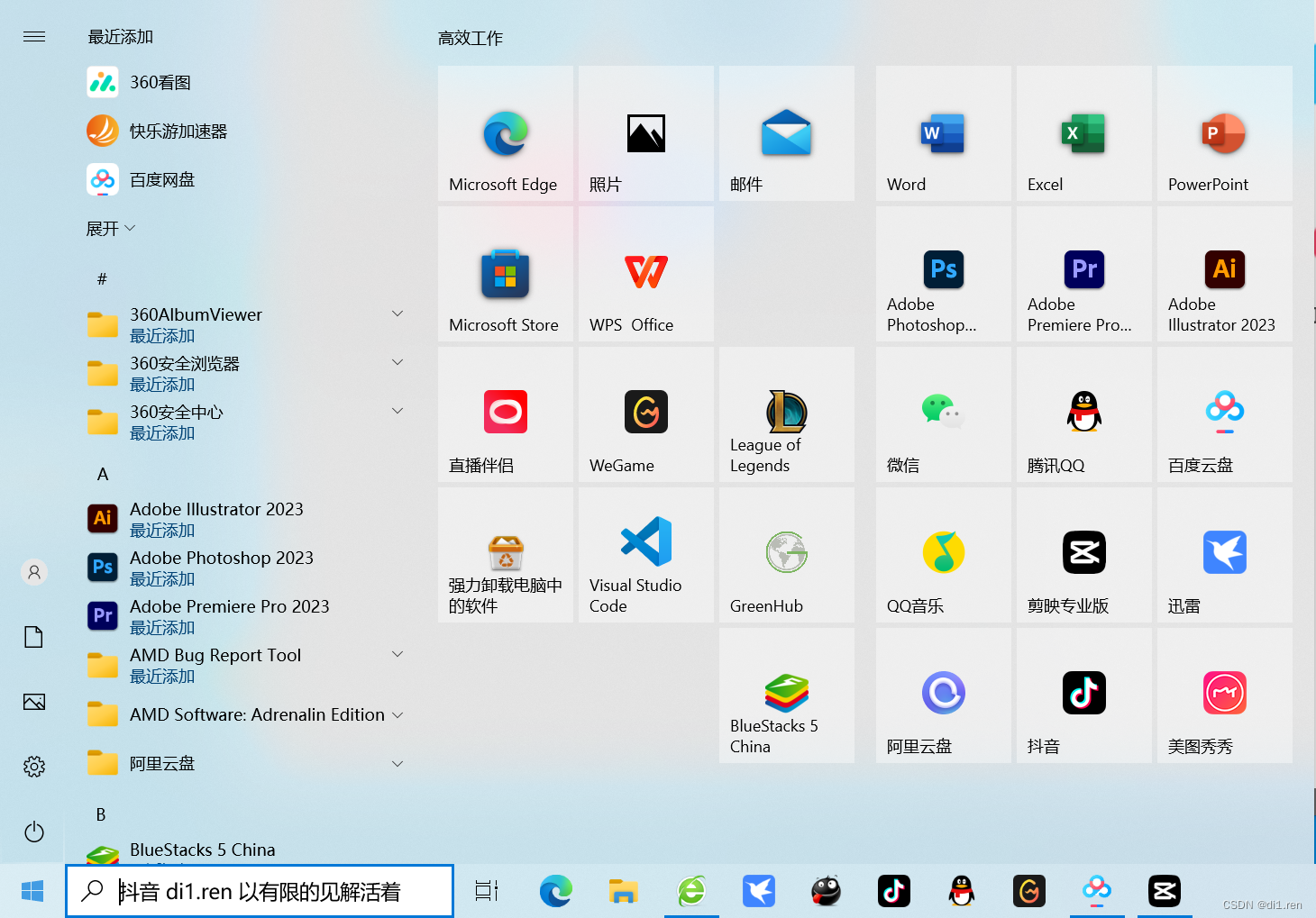Open the Adobe Premiere Pro tile
The image size is (1316, 918).
pyautogui.click(x=1084, y=274)
